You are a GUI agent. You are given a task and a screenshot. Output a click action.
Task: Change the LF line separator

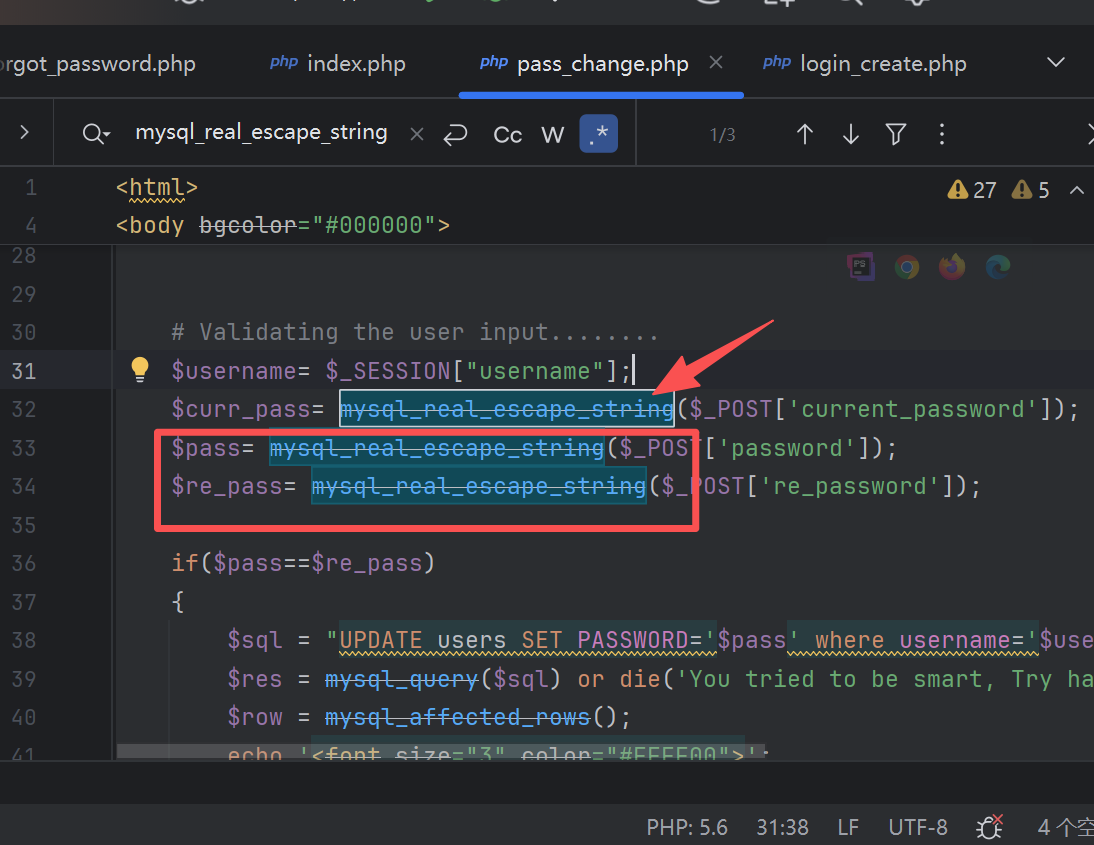[x=848, y=828]
